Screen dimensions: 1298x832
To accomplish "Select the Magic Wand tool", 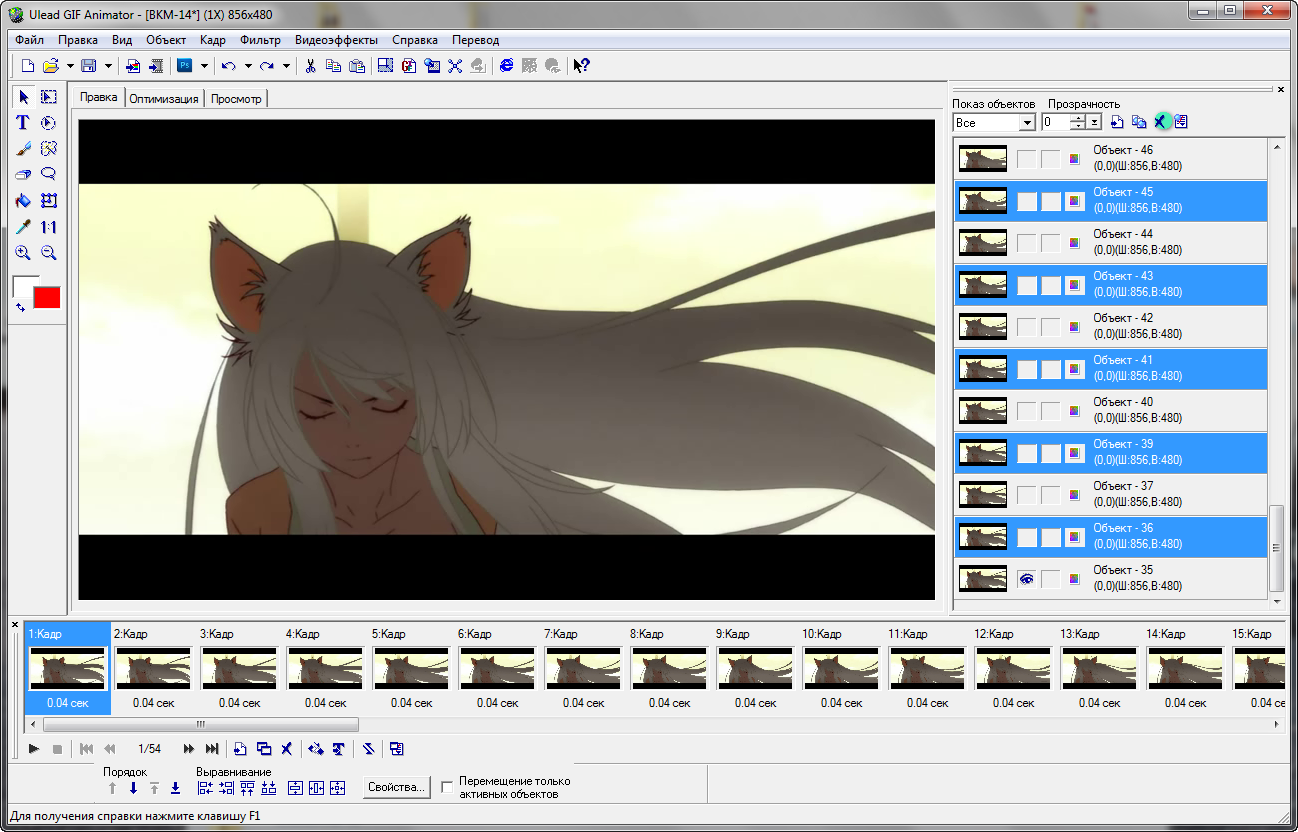I will [48, 149].
